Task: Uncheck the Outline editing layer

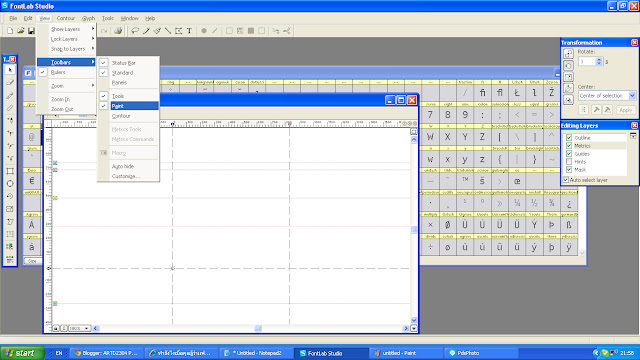Action: click(569, 138)
